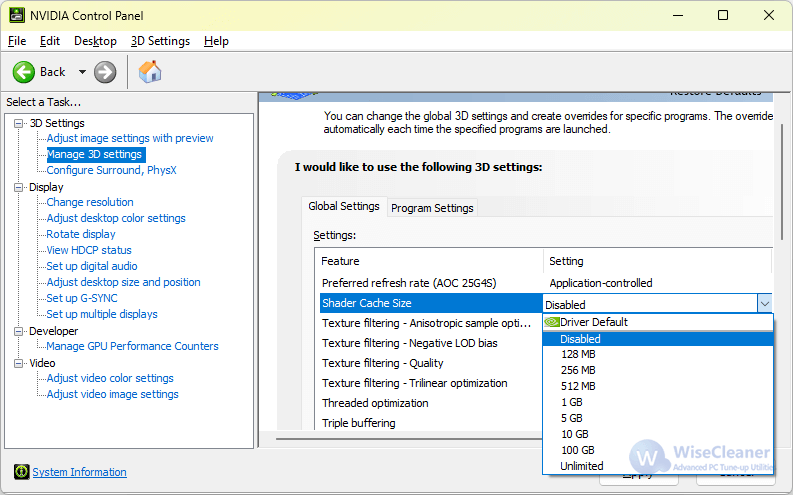Image resolution: width=793 pixels, height=495 pixels.
Task: Open Adjust desktop size and position
Action: click(123, 282)
